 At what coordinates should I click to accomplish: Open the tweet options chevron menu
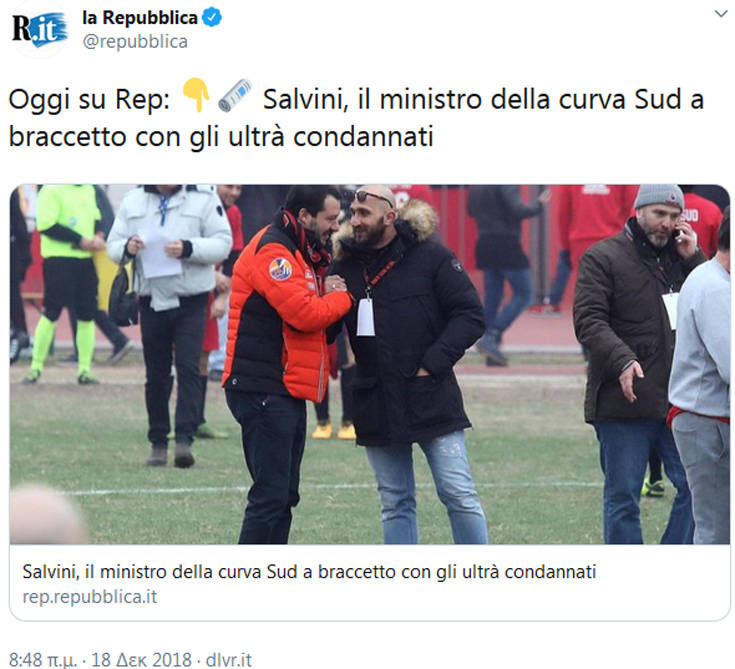click(x=720, y=14)
